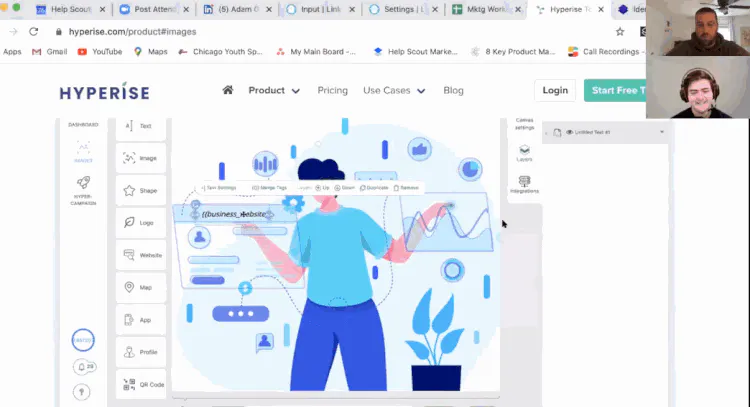The width and height of the screenshot is (750, 407).
Task: Remove the selected text element
Action: [x=406, y=188]
